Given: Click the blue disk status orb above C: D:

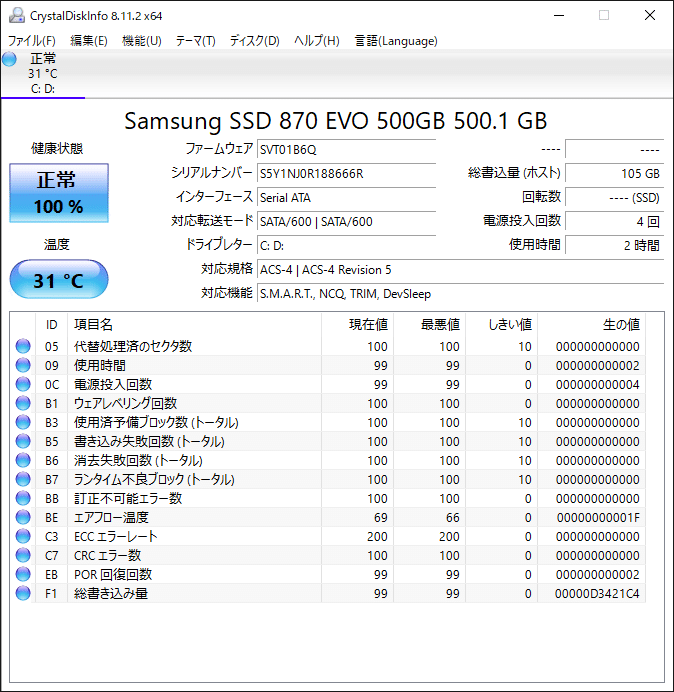Looking at the screenshot, I should (9, 59).
